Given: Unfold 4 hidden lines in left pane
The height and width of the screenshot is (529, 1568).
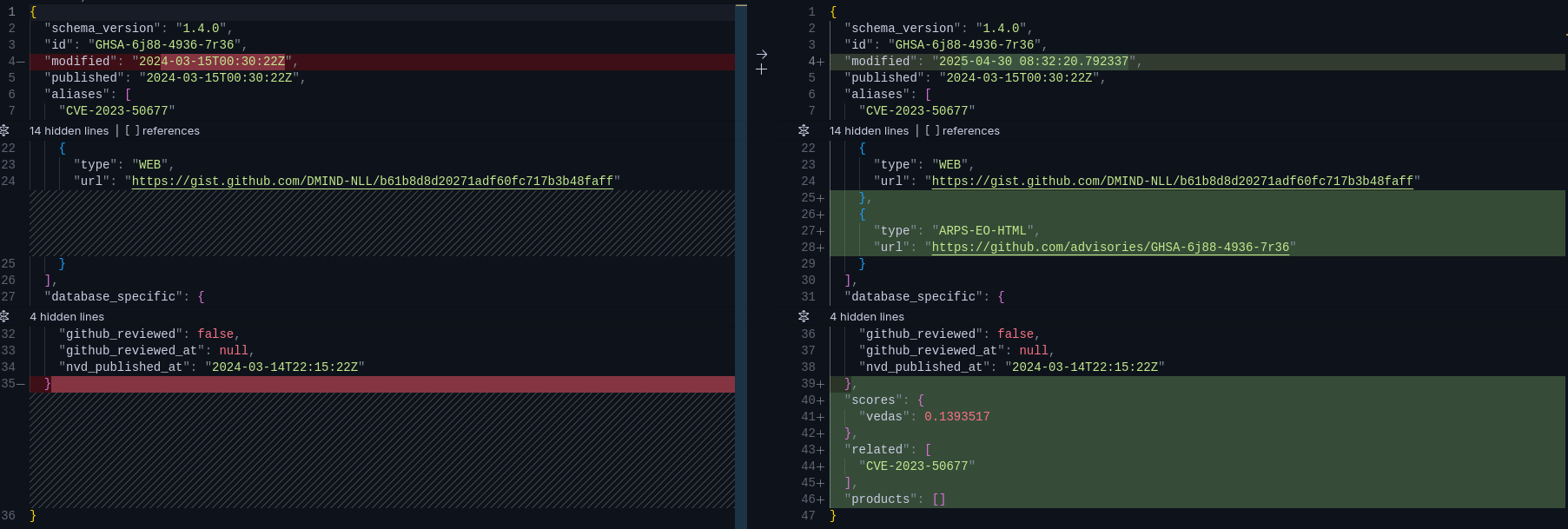Looking at the screenshot, I should click(5, 316).
